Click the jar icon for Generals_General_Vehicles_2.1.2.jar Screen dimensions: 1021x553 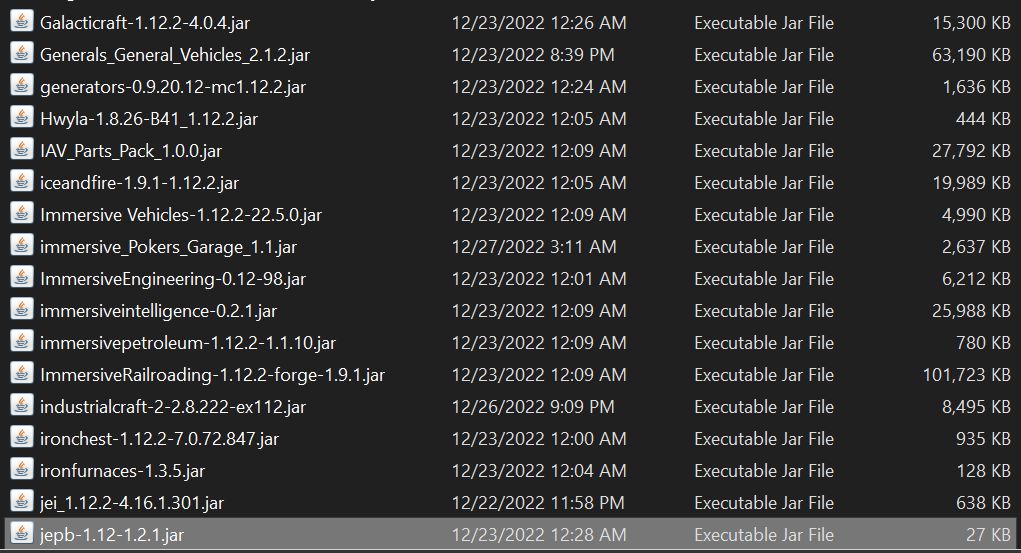(x=21, y=53)
